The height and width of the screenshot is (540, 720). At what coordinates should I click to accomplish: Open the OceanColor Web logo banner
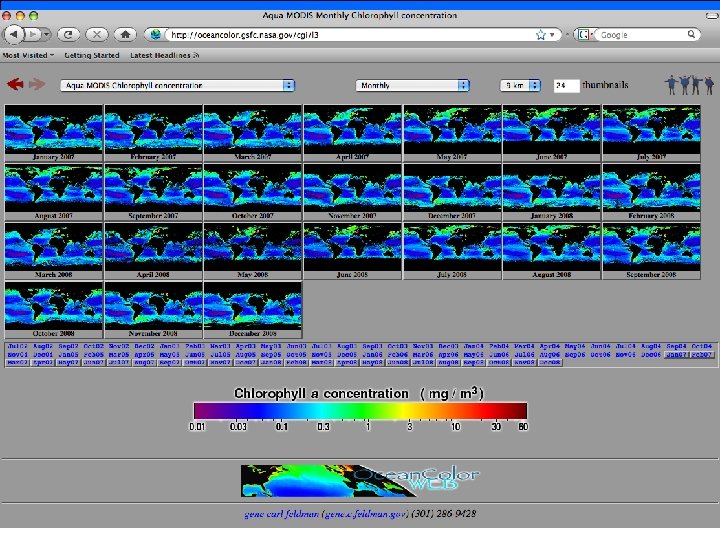(360, 480)
